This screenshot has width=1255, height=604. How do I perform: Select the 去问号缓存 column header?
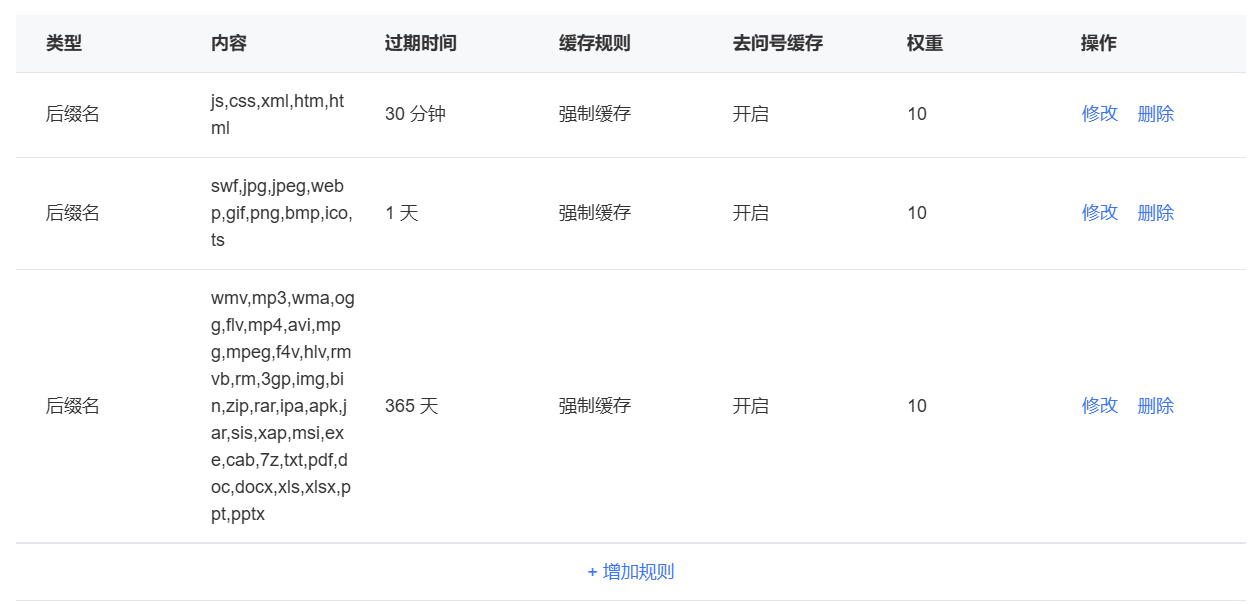(778, 43)
